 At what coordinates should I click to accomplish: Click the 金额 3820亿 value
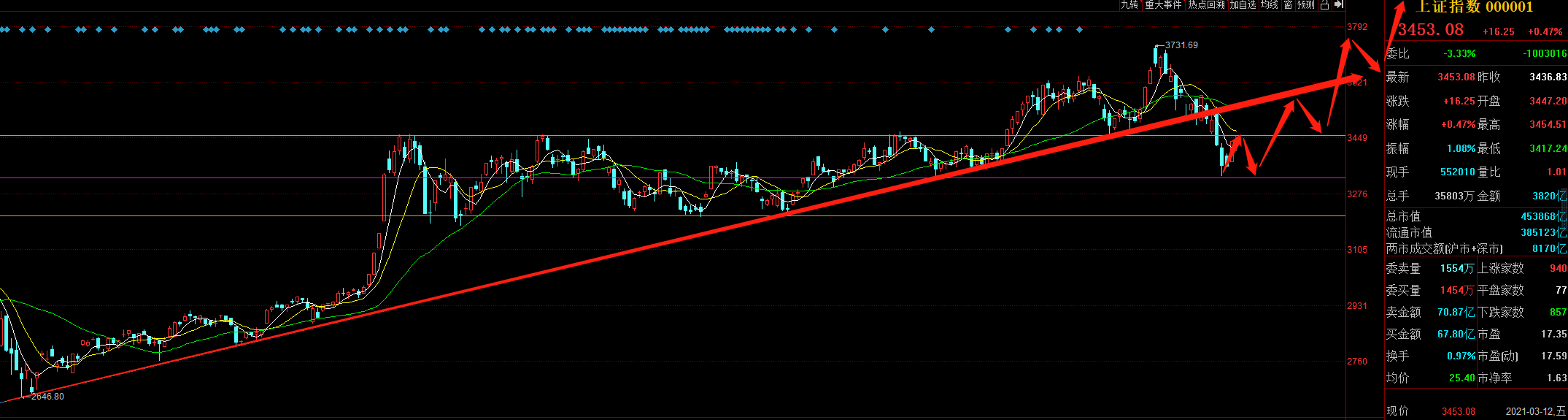coord(1550,196)
